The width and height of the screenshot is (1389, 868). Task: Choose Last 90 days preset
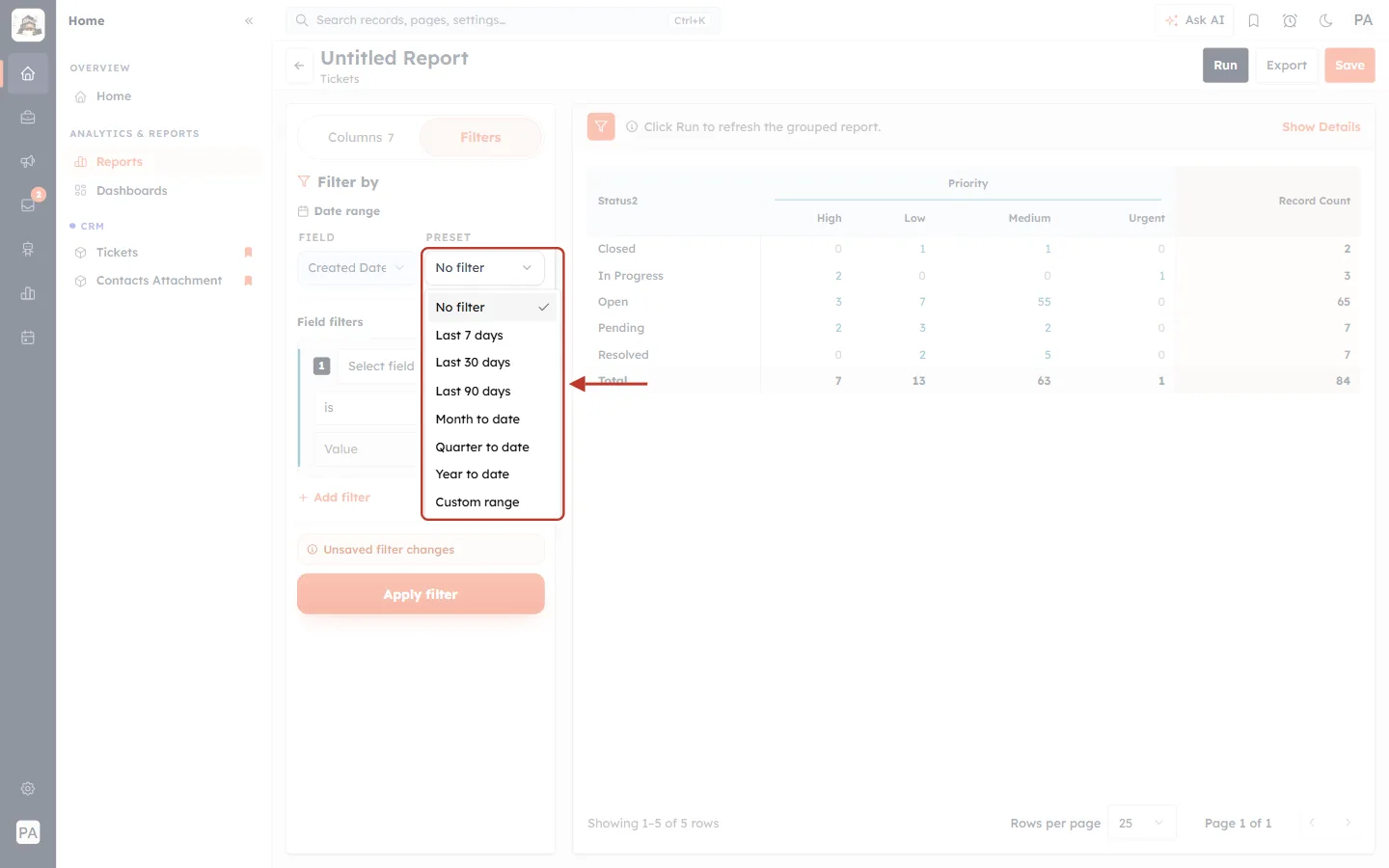(493, 391)
